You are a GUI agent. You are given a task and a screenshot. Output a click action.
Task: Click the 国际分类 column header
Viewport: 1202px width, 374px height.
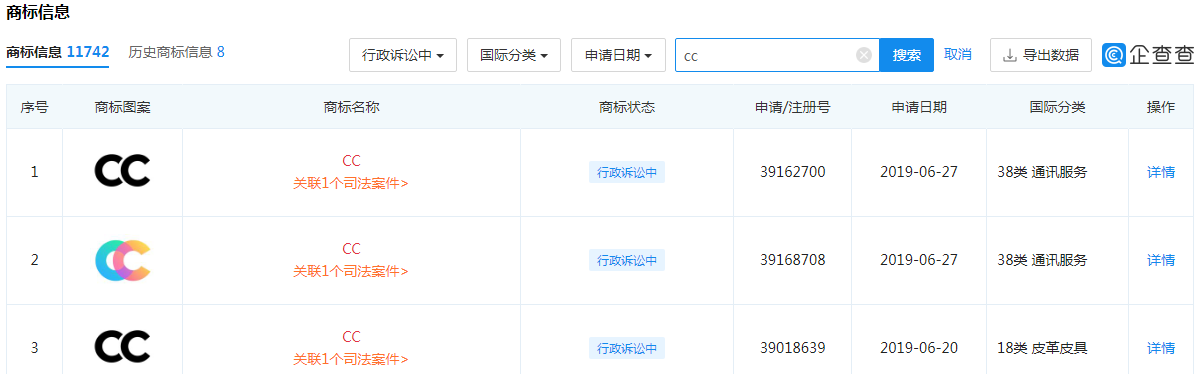click(1057, 107)
